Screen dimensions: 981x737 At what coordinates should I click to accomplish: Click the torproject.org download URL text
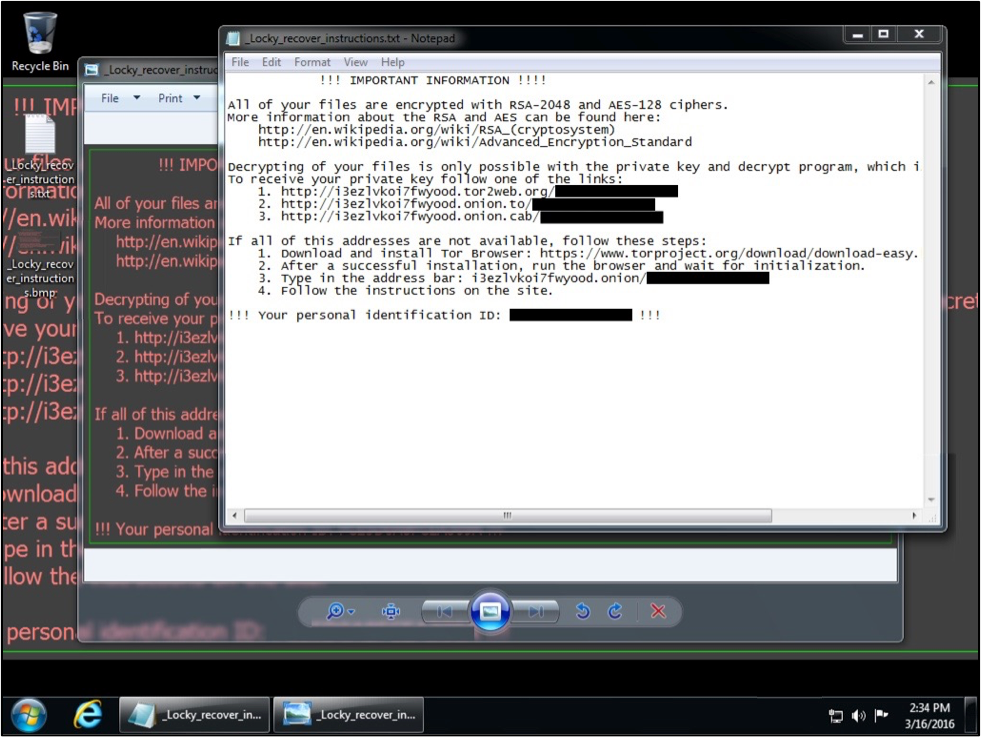729,253
